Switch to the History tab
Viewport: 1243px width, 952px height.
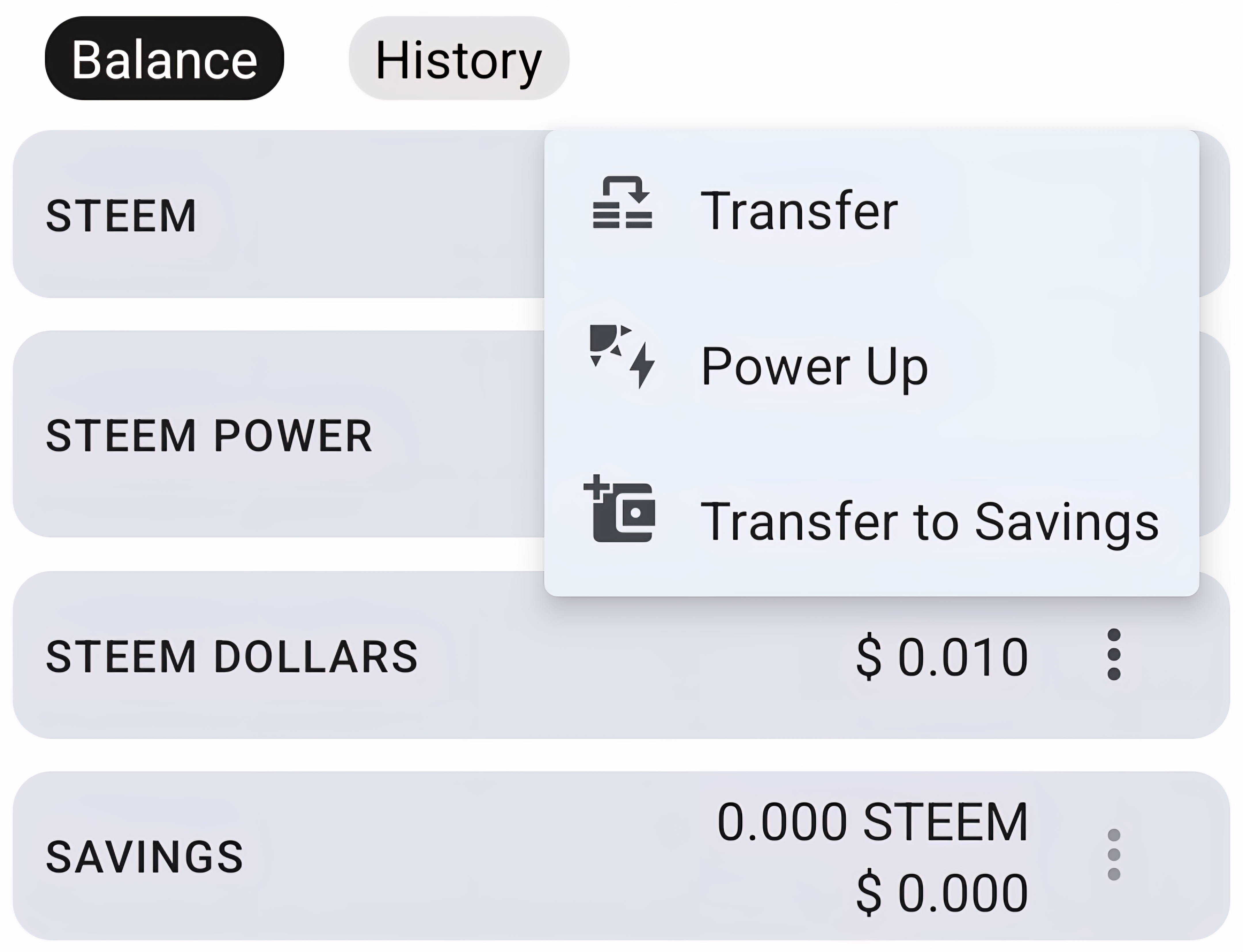click(459, 58)
